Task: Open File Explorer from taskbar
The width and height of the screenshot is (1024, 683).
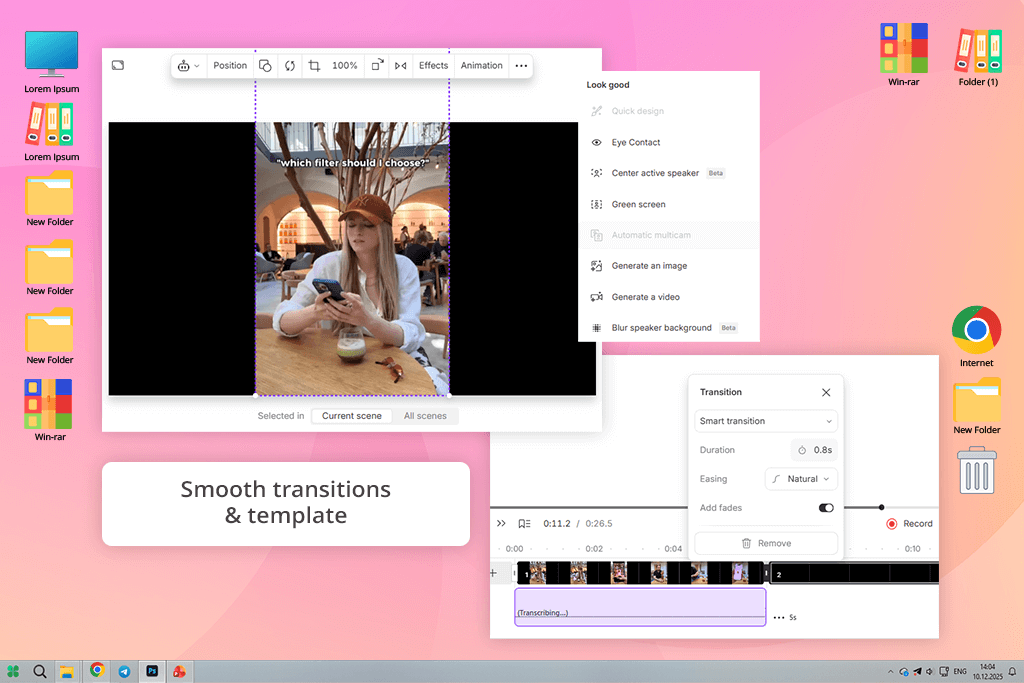Action: coord(67,671)
